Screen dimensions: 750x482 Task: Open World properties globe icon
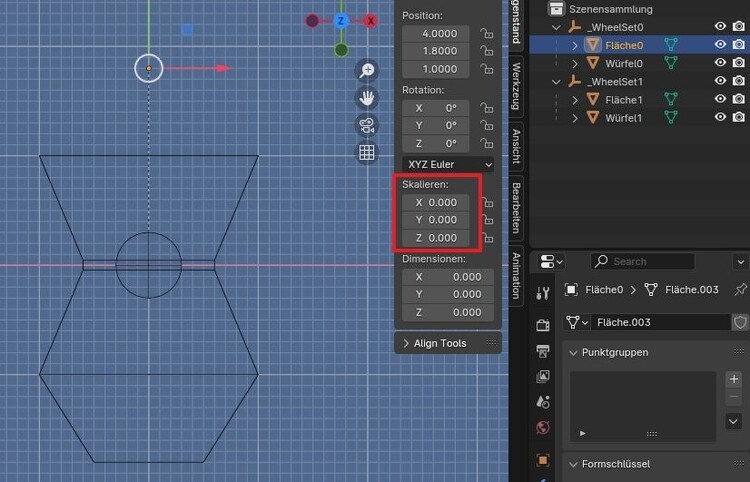pos(543,429)
